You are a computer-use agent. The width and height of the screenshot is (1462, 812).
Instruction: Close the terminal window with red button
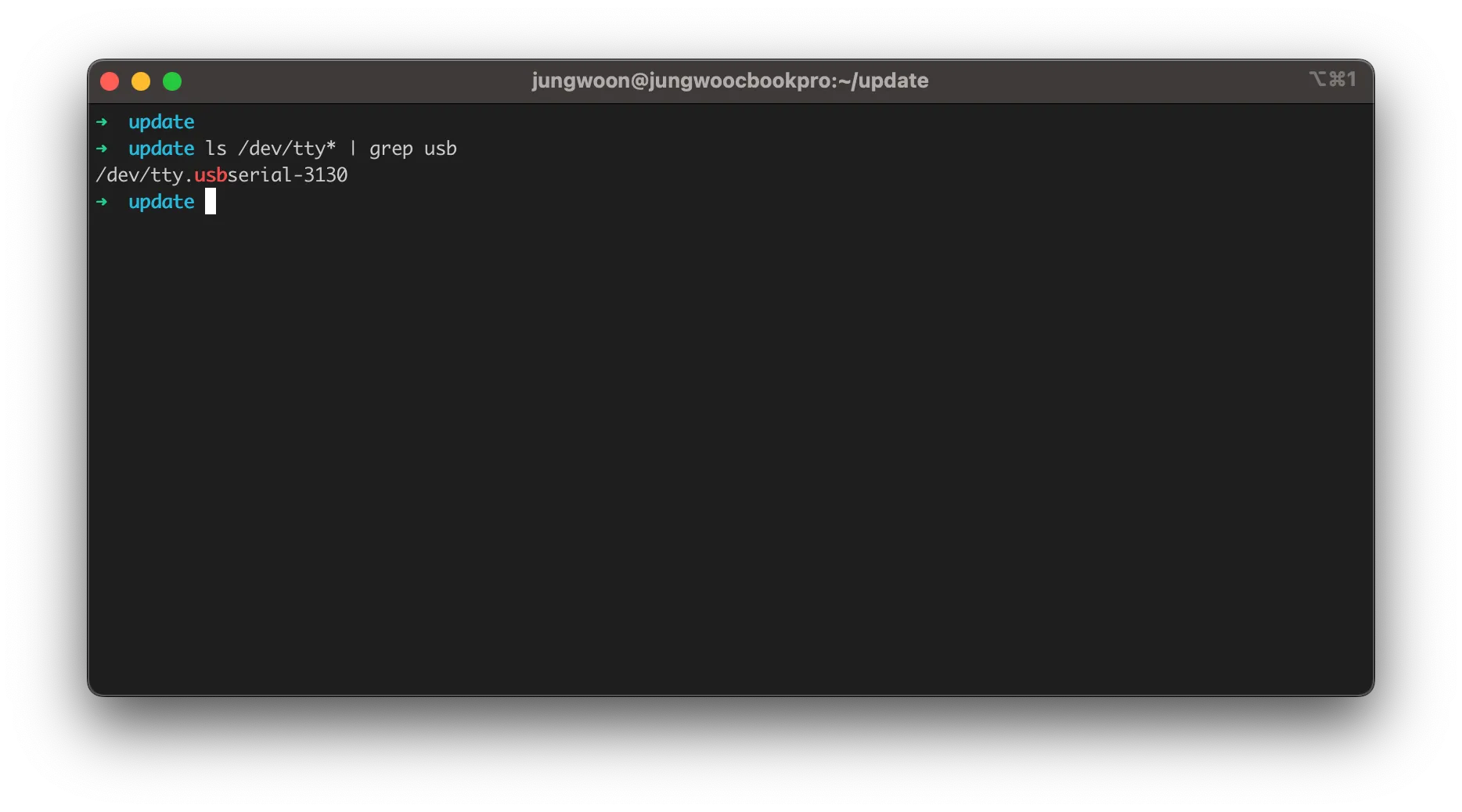pos(110,81)
